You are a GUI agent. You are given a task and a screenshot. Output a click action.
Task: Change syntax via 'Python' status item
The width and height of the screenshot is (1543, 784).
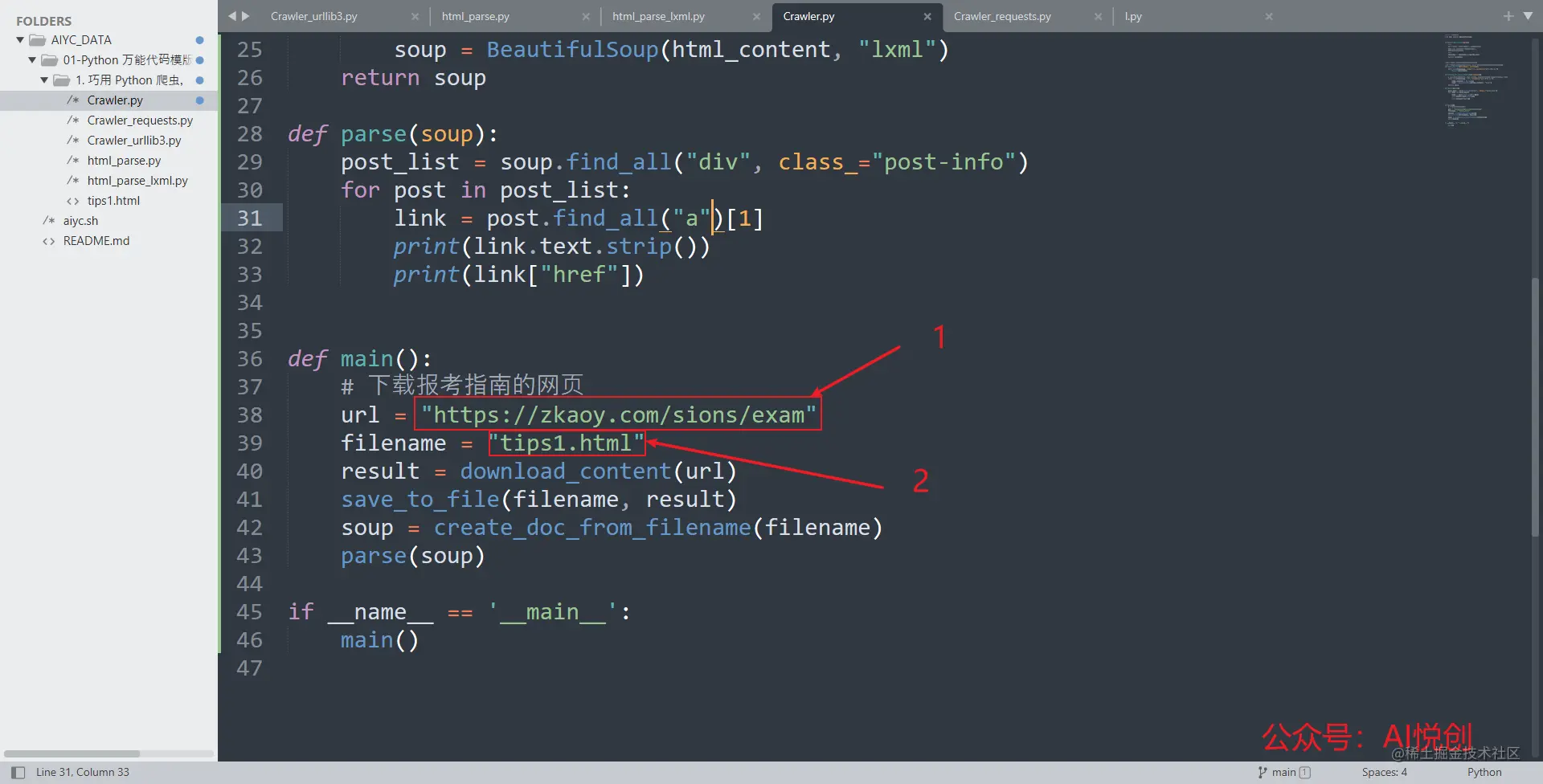(1484, 773)
